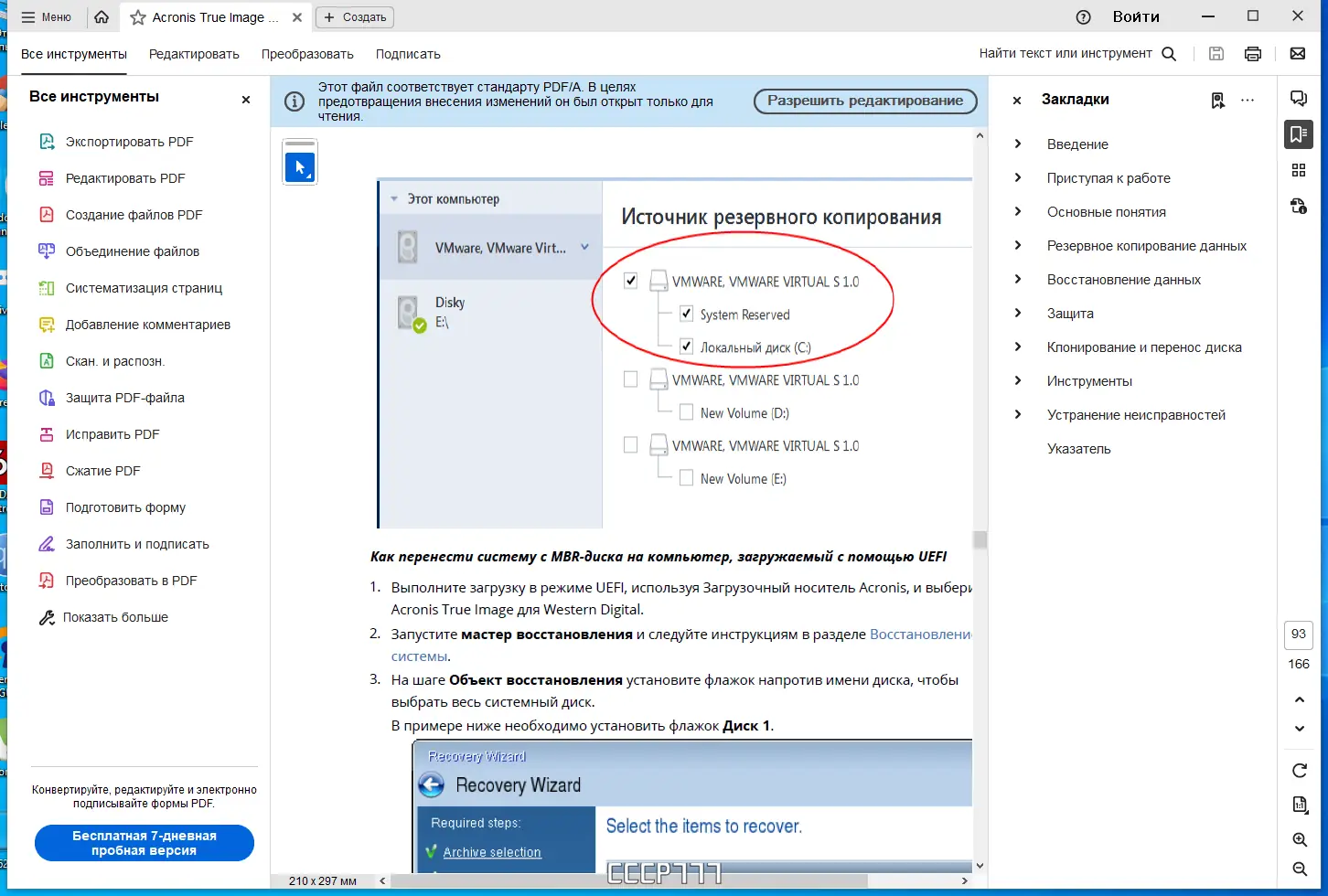The width and height of the screenshot is (1328, 896).
Task: Click the page rotate/refresh icon near bottom right
Action: 1299,770
